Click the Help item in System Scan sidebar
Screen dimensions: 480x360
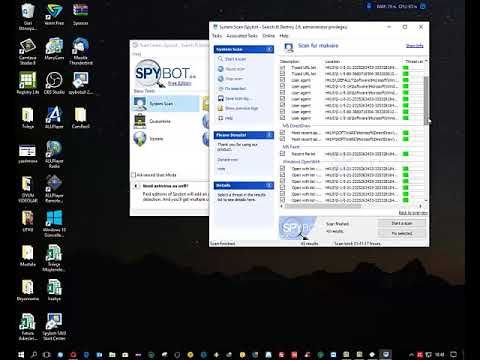(229, 118)
